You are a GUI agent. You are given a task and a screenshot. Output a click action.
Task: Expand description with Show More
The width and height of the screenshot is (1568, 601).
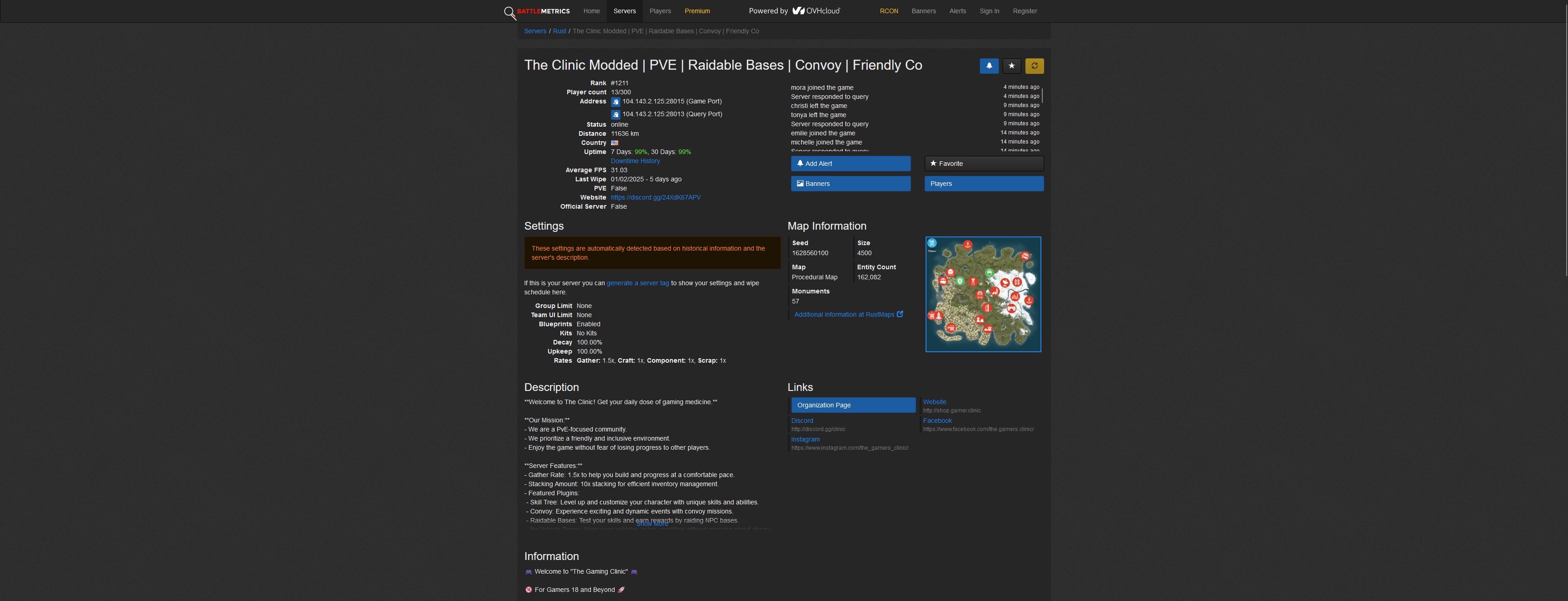(x=652, y=524)
